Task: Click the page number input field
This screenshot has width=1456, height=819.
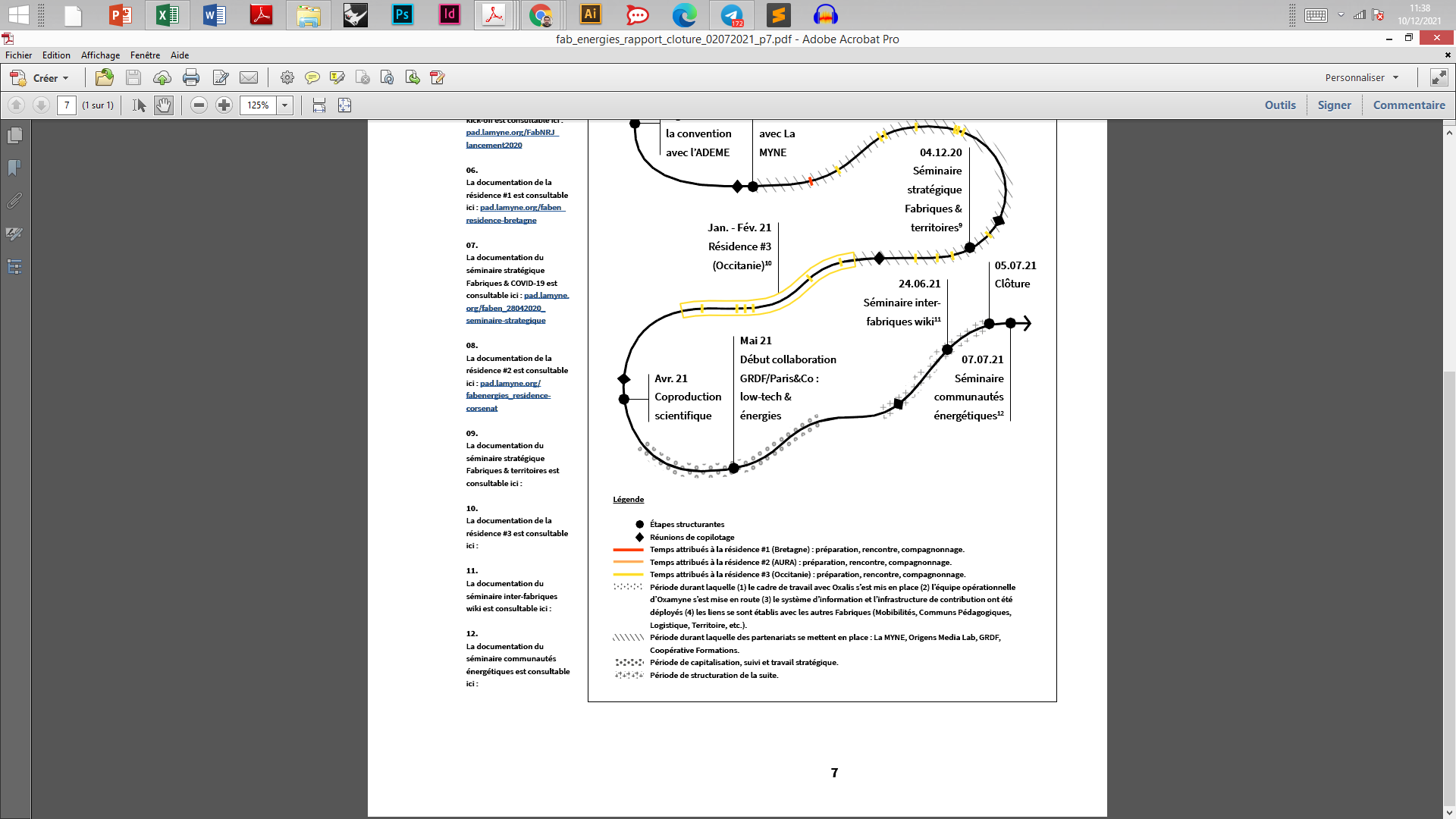Action: pyautogui.click(x=67, y=105)
